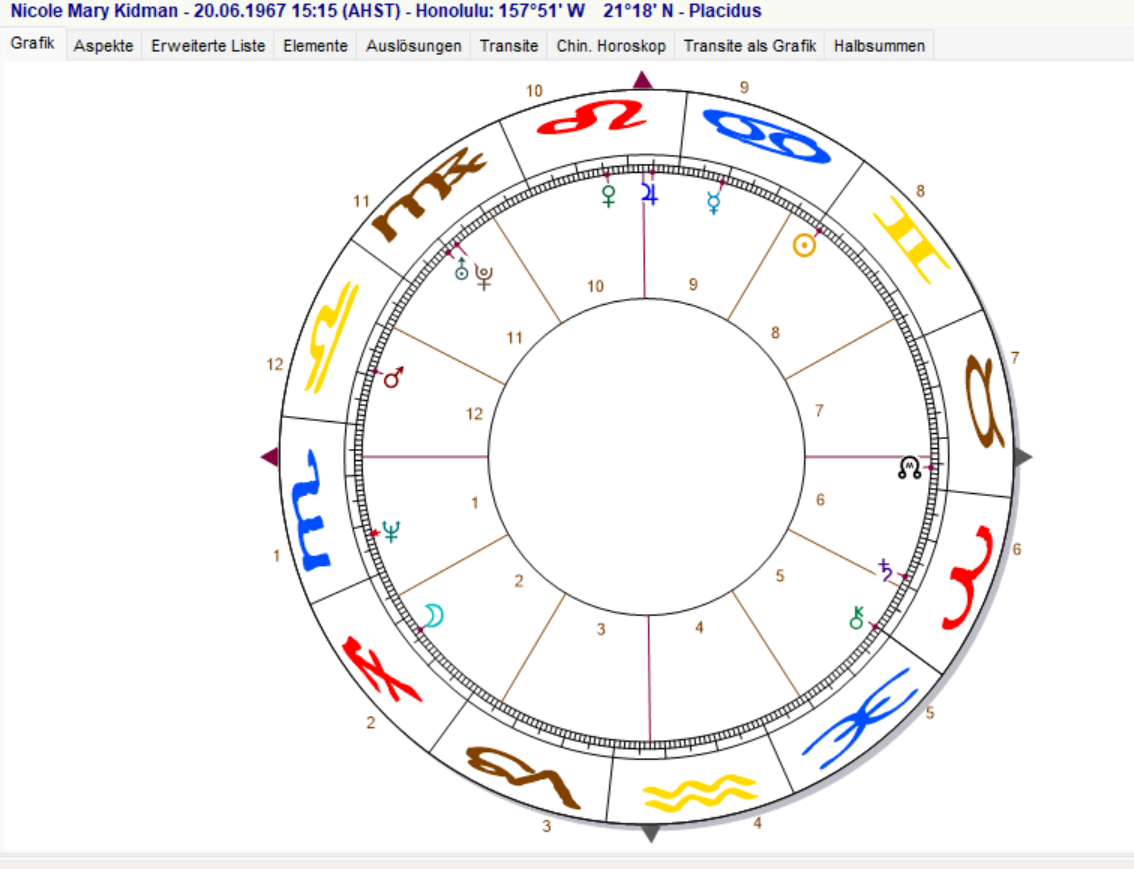The height and width of the screenshot is (869, 1134).
Task: Click the red Leo zodiac sign
Action: (590, 117)
